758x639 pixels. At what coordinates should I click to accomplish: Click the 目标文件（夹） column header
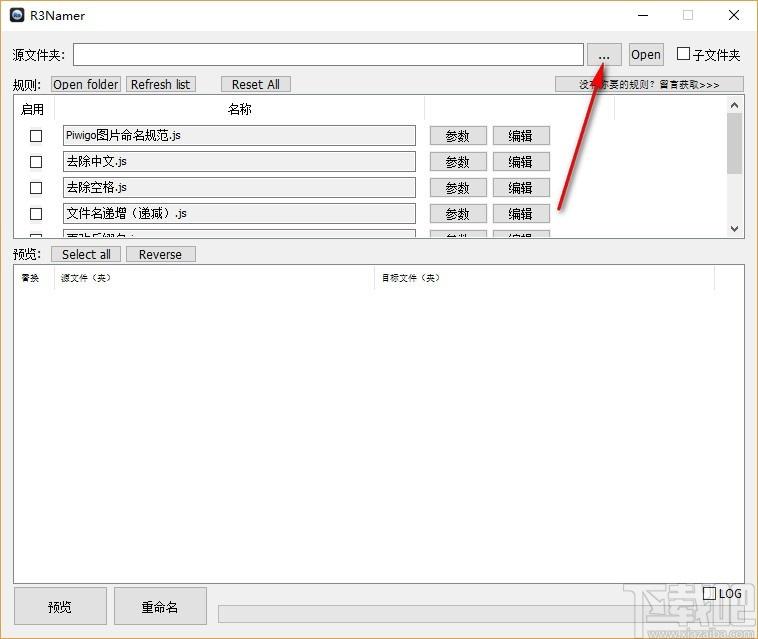544,278
